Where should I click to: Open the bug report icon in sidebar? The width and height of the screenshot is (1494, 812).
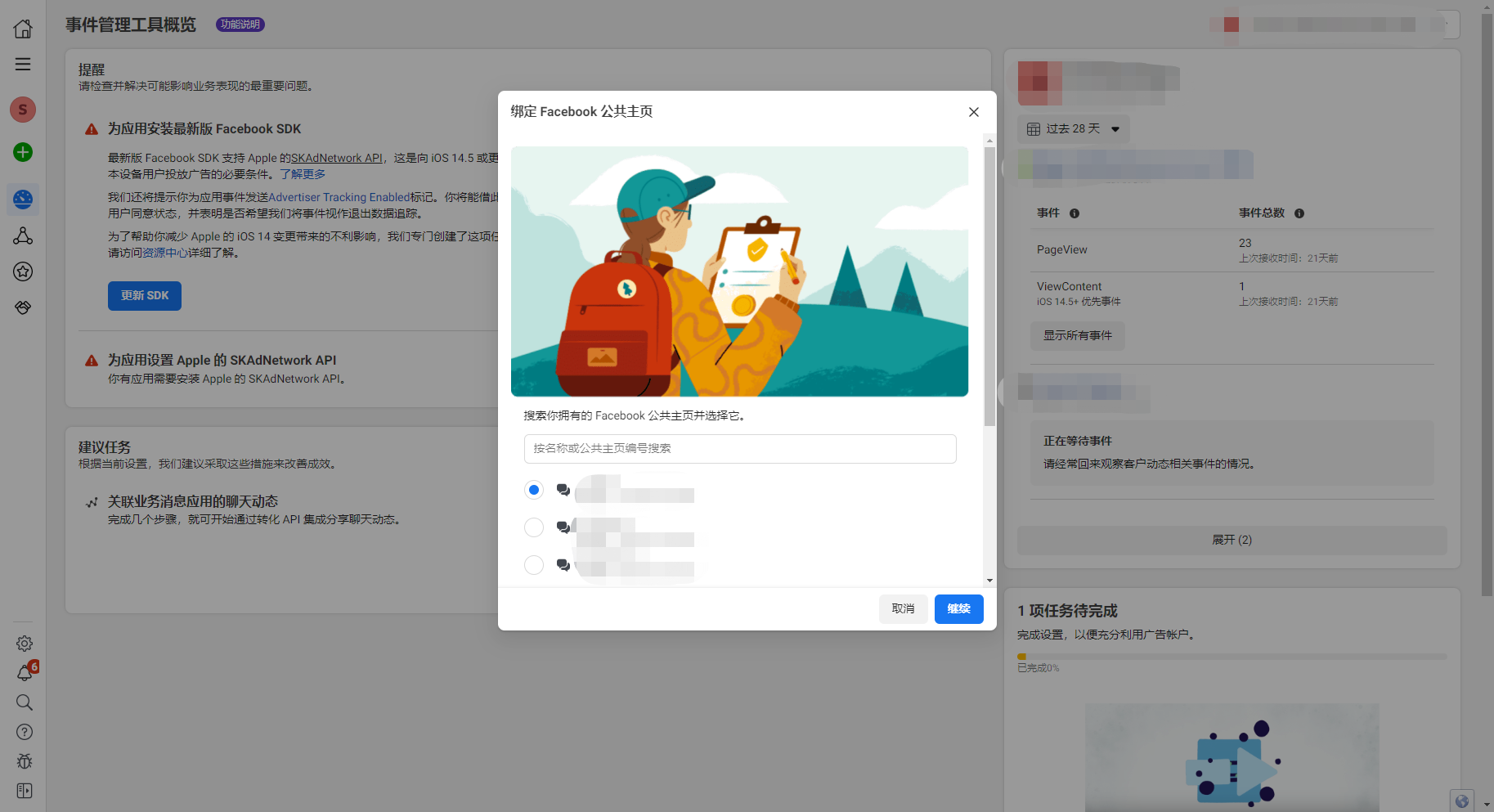pos(24,761)
